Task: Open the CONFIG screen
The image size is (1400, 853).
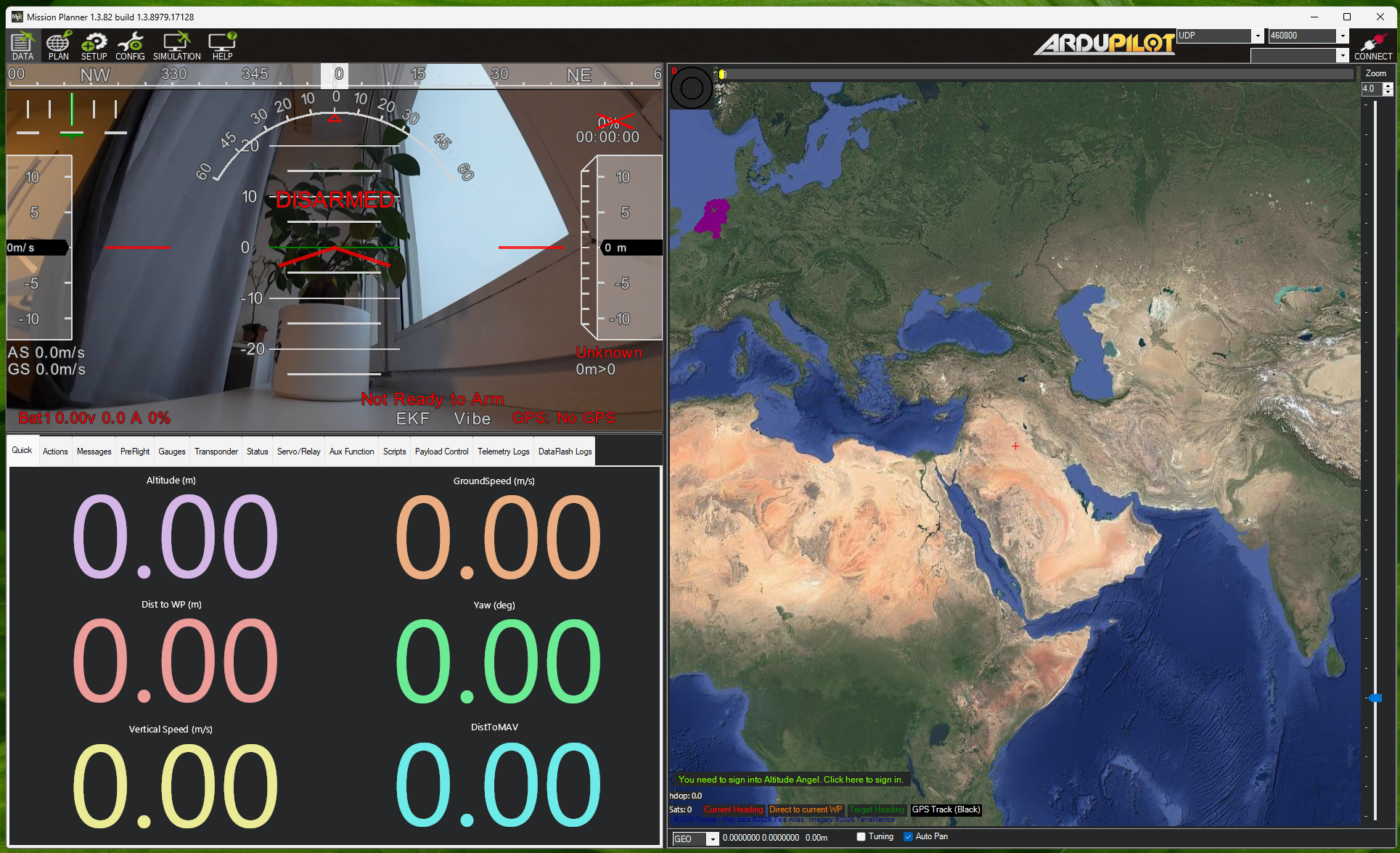Action: point(131,46)
